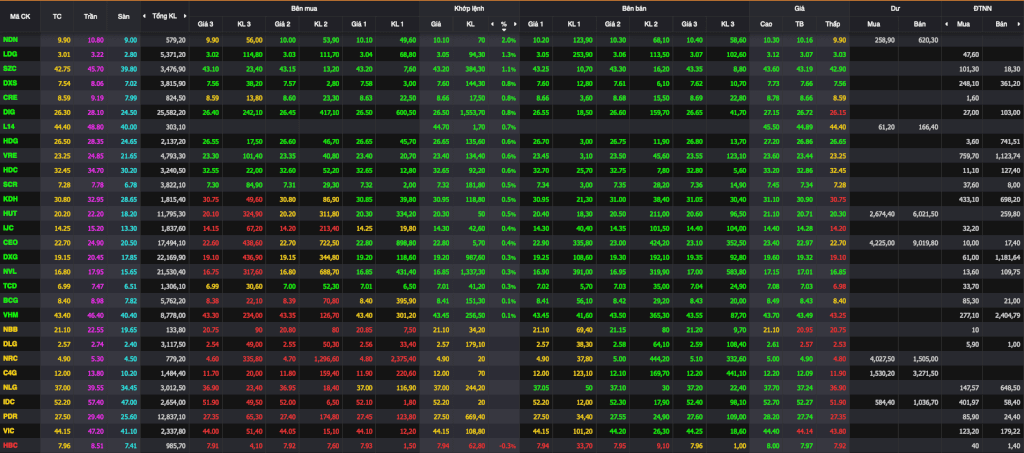Select stock symbol LDG
The height and width of the screenshot is (453, 1024).
(x=10, y=54)
